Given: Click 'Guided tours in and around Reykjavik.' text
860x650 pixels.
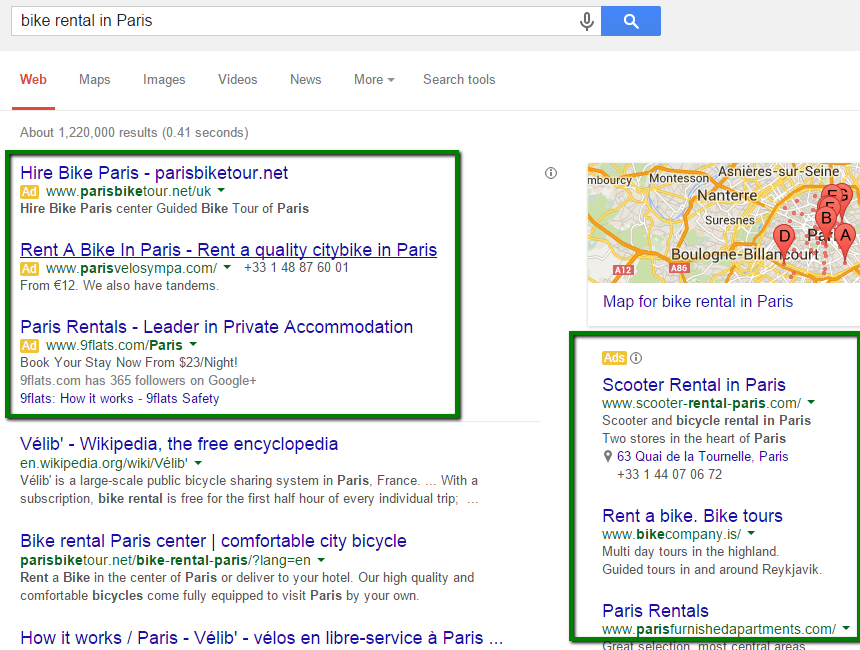Looking at the screenshot, I should tap(712, 570).
